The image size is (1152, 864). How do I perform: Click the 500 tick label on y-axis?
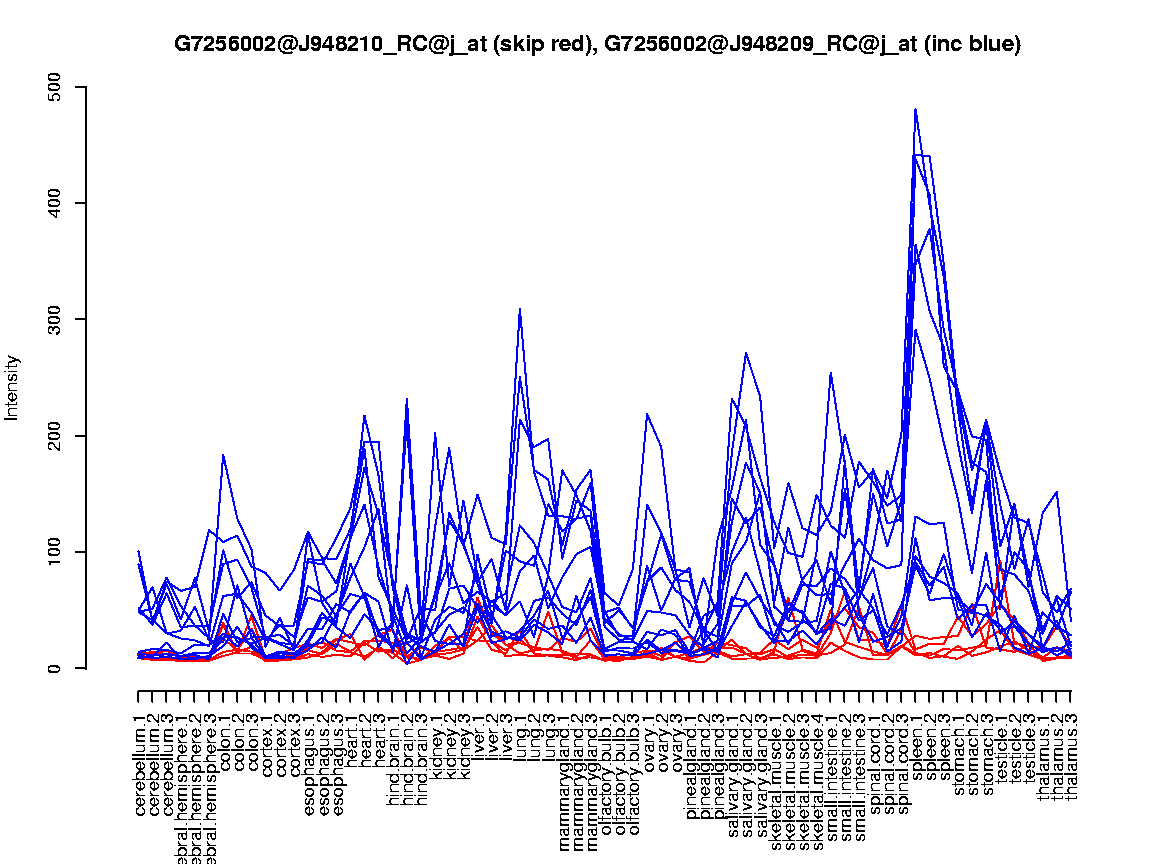pyautogui.click(x=56, y=87)
